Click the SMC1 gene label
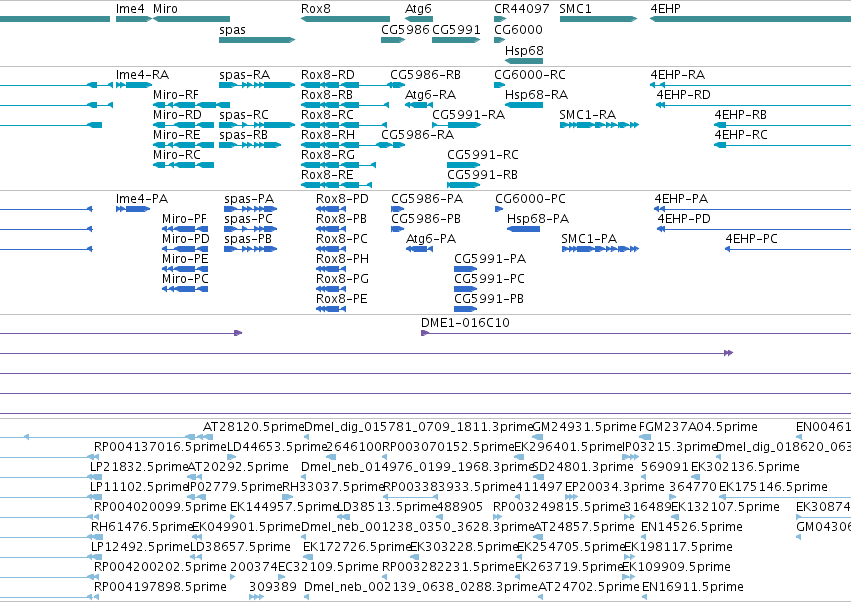The height and width of the screenshot is (602, 851). [x=575, y=9]
